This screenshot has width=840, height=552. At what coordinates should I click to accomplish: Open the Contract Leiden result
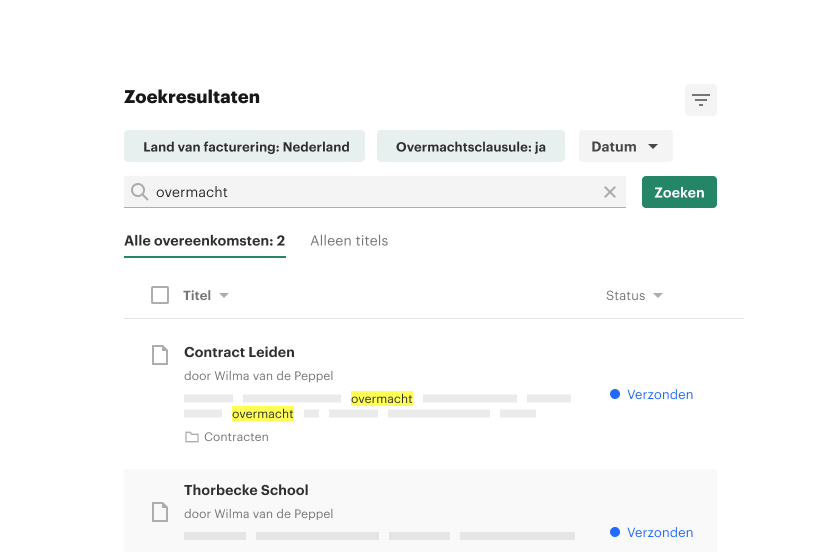tap(239, 352)
